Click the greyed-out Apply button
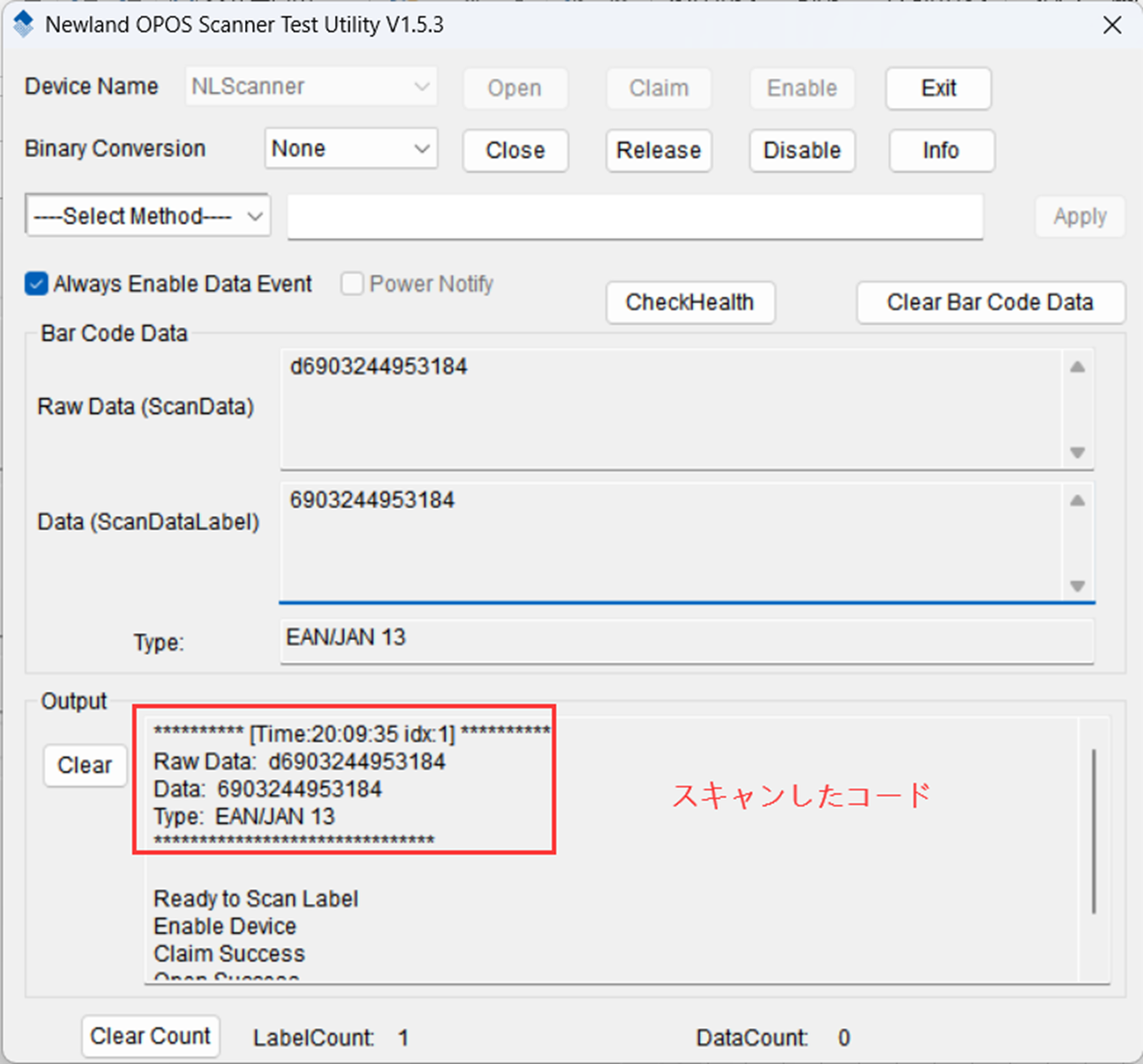Image resolution: width=1143 pixels, height=1064 pixels. [x=1079, y=216]
